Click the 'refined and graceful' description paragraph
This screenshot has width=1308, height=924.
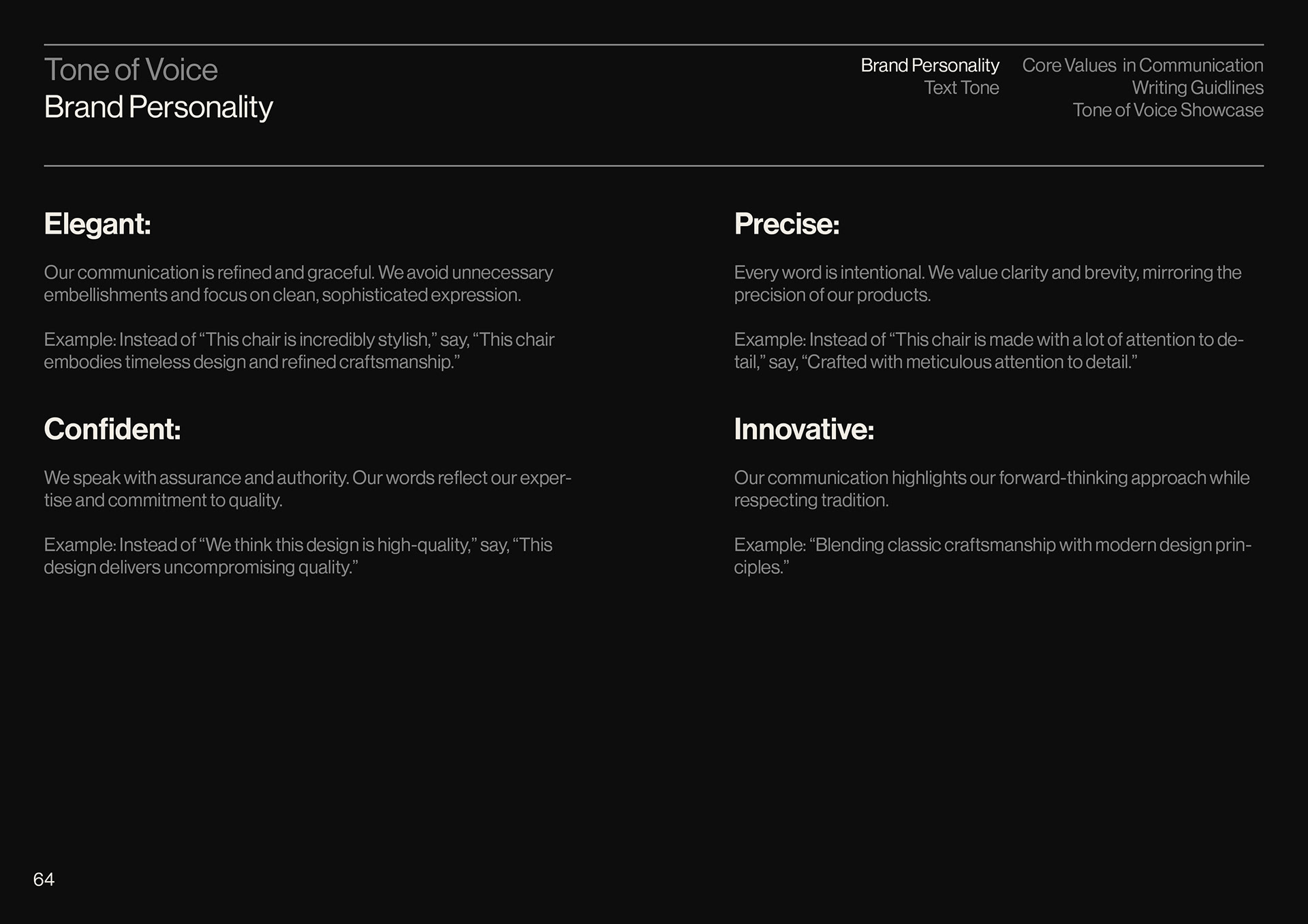298,283
